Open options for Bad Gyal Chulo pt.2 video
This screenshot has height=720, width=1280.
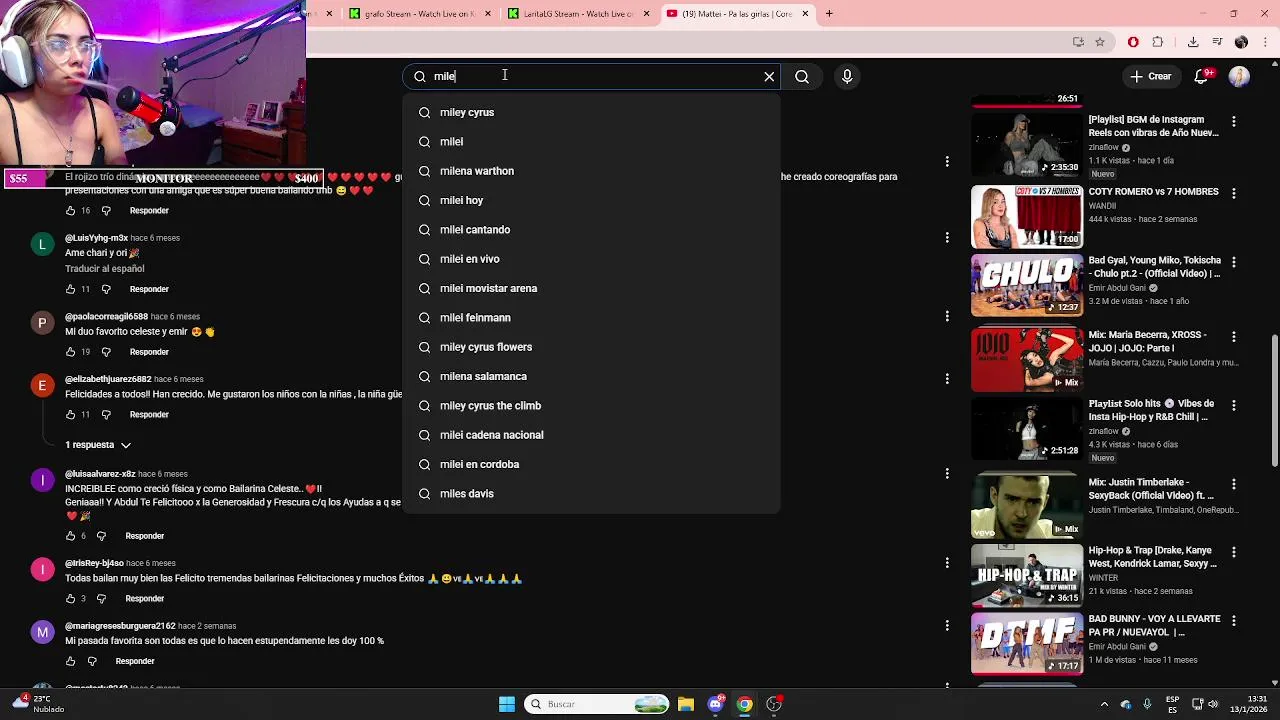pos(1233,262)
